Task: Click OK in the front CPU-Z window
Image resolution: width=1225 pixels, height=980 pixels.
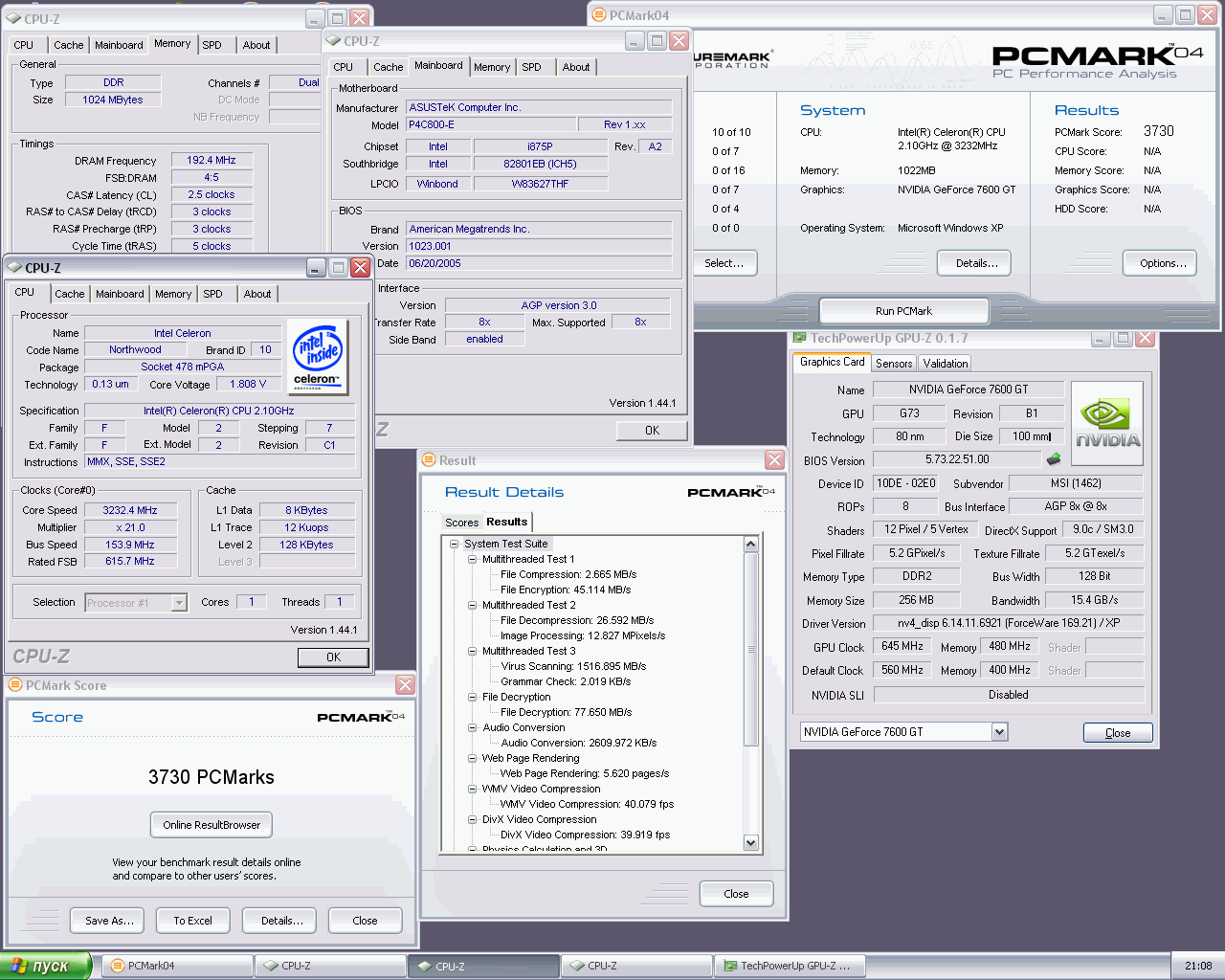Action: [x=333, y=657]
